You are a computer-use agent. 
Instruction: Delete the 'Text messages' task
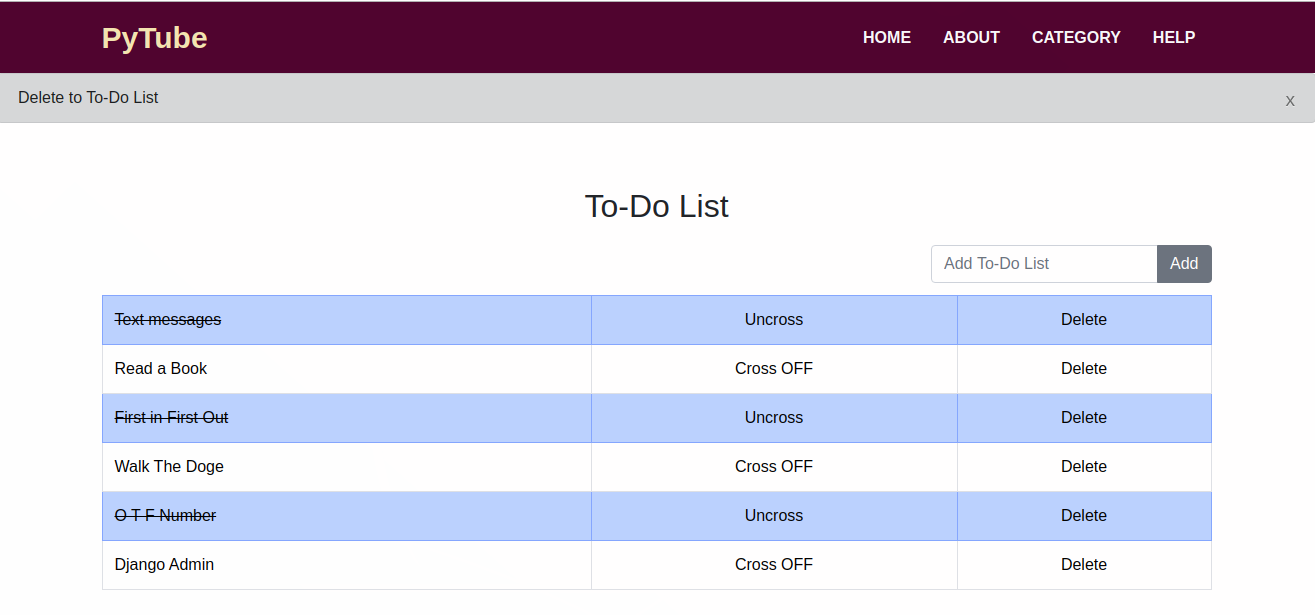click(x=1084, y=319)
